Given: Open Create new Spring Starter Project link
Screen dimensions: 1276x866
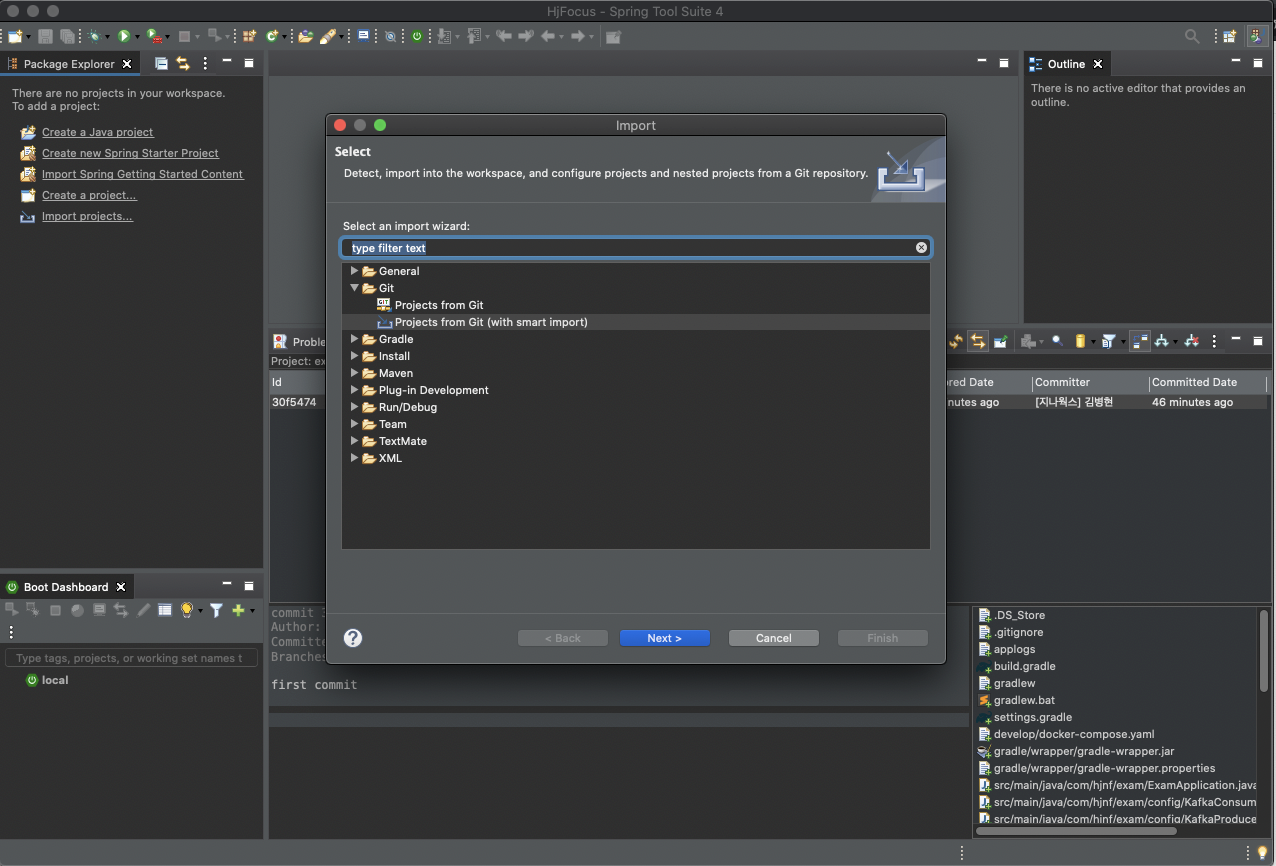Looking at the screenshot, I should [130, 153].
